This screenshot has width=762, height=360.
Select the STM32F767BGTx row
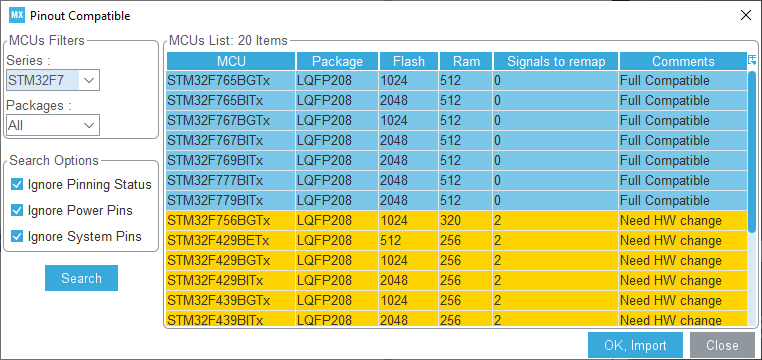(x=457, y=120)
